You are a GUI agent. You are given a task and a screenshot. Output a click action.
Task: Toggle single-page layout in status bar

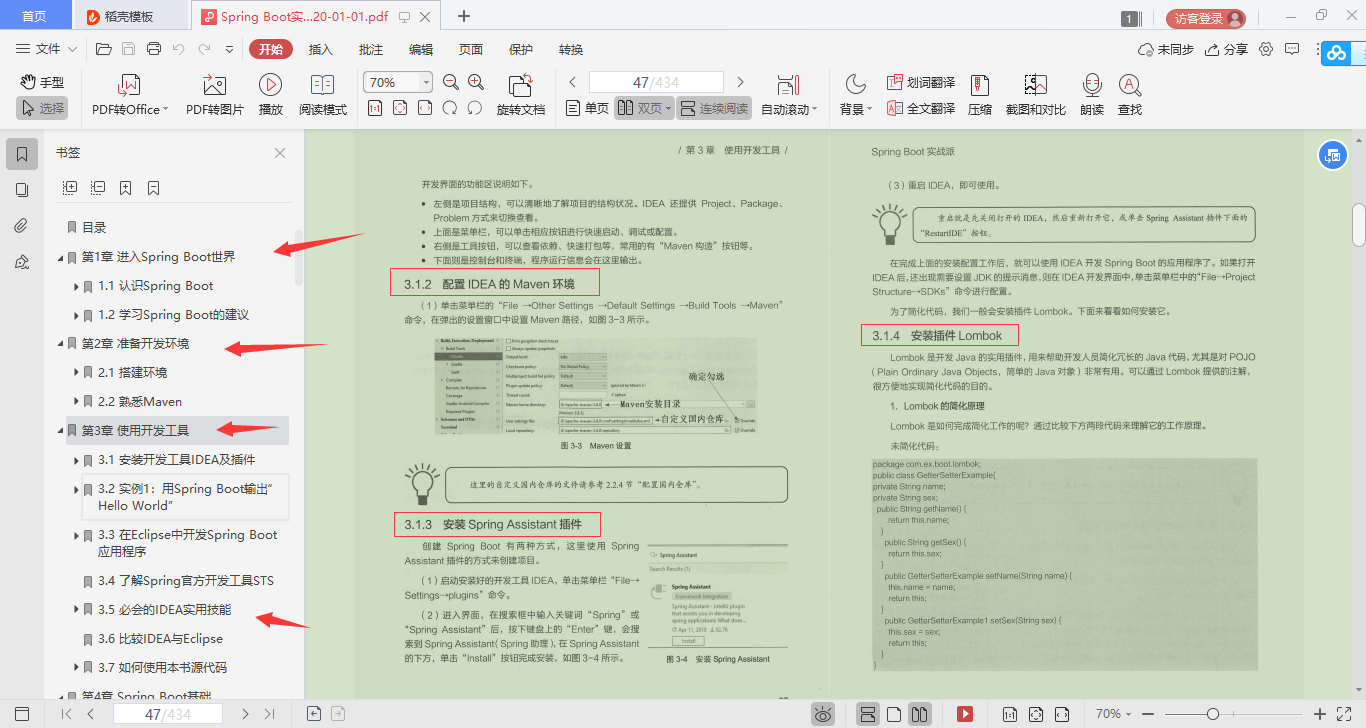894,714
